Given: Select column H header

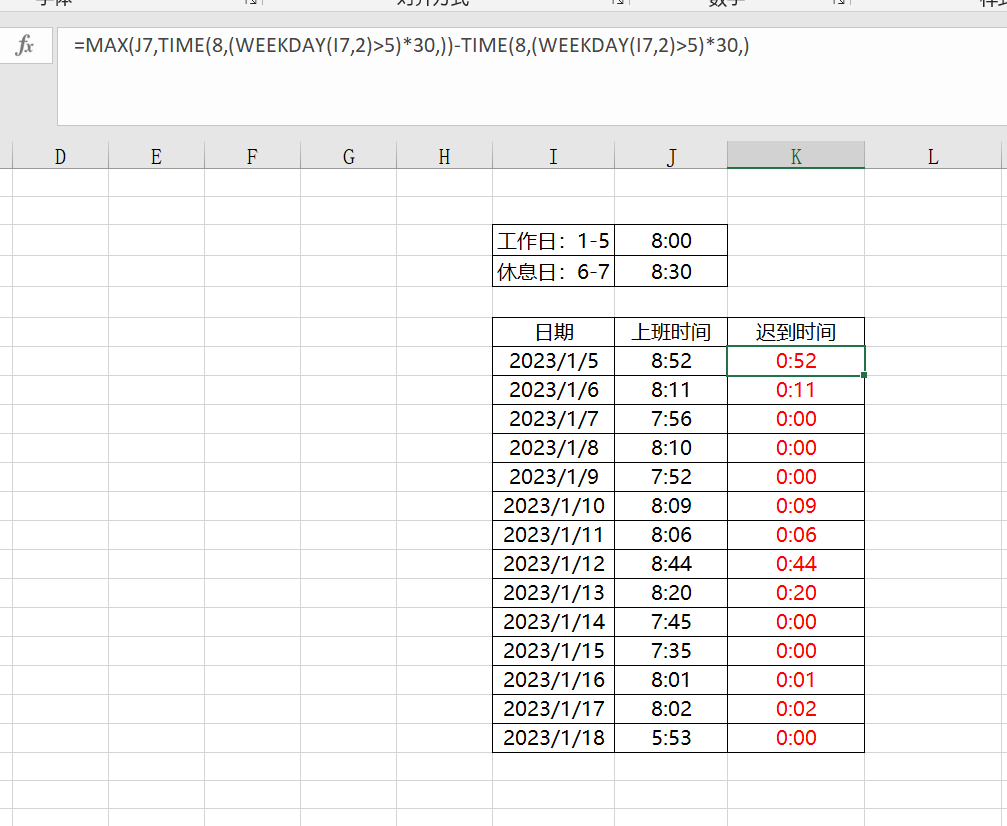Looking at the screenshot, I should 444,156.
